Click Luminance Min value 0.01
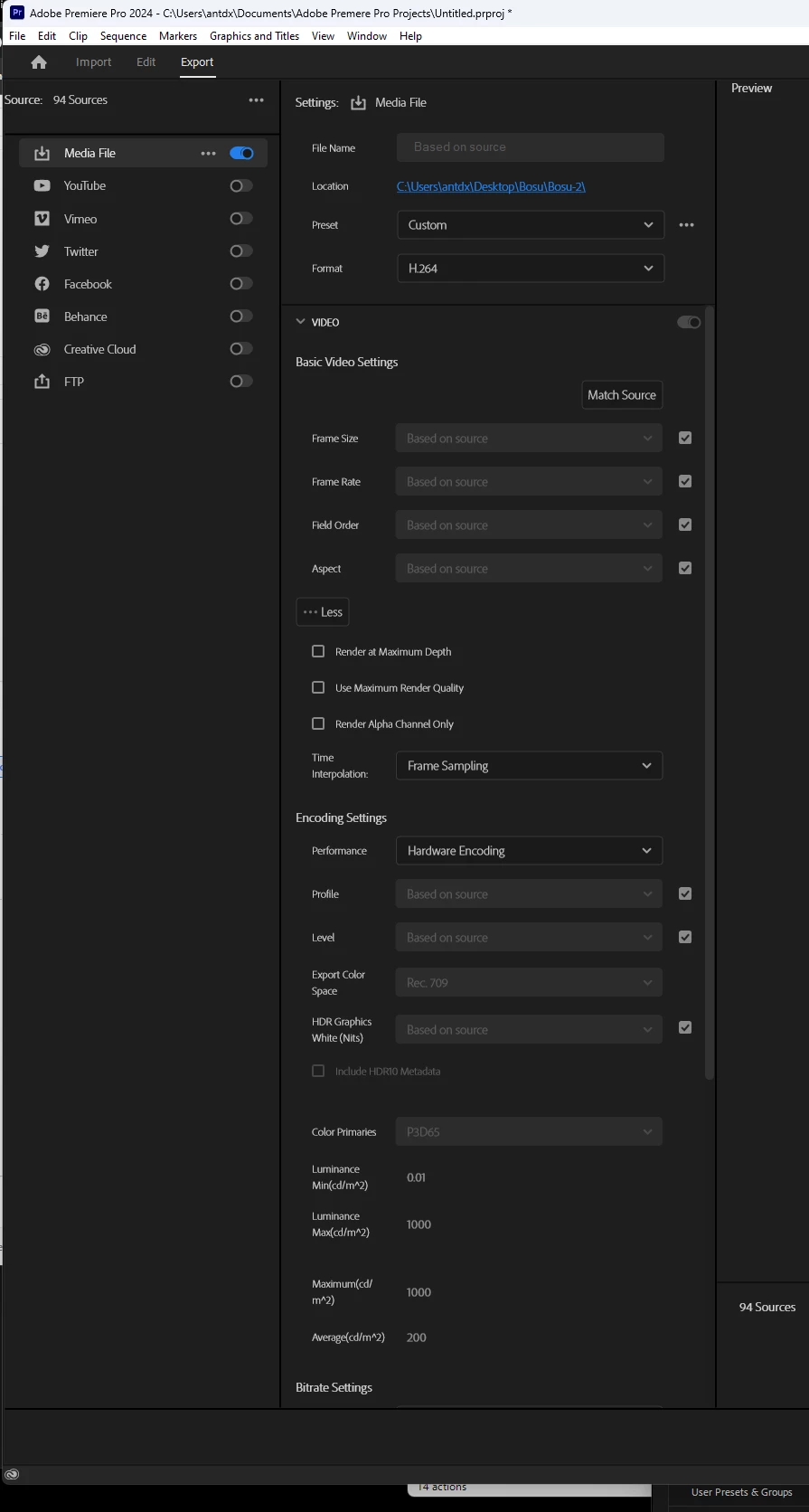Image resolution: width=809 pixels, height=1512 pixels. (x=416, y=1177)
